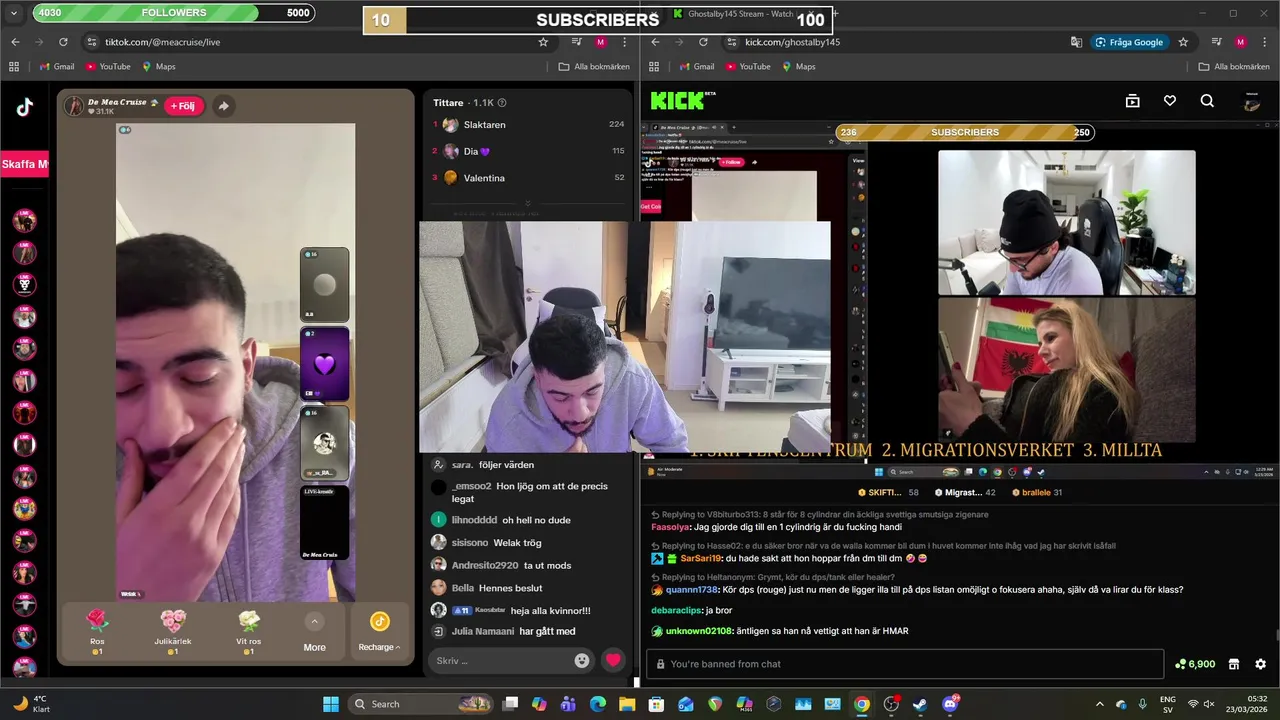The image size is (1280, 720).
Task: Search on Kick with magnifier icon
Action: [x=1207, y=101]
